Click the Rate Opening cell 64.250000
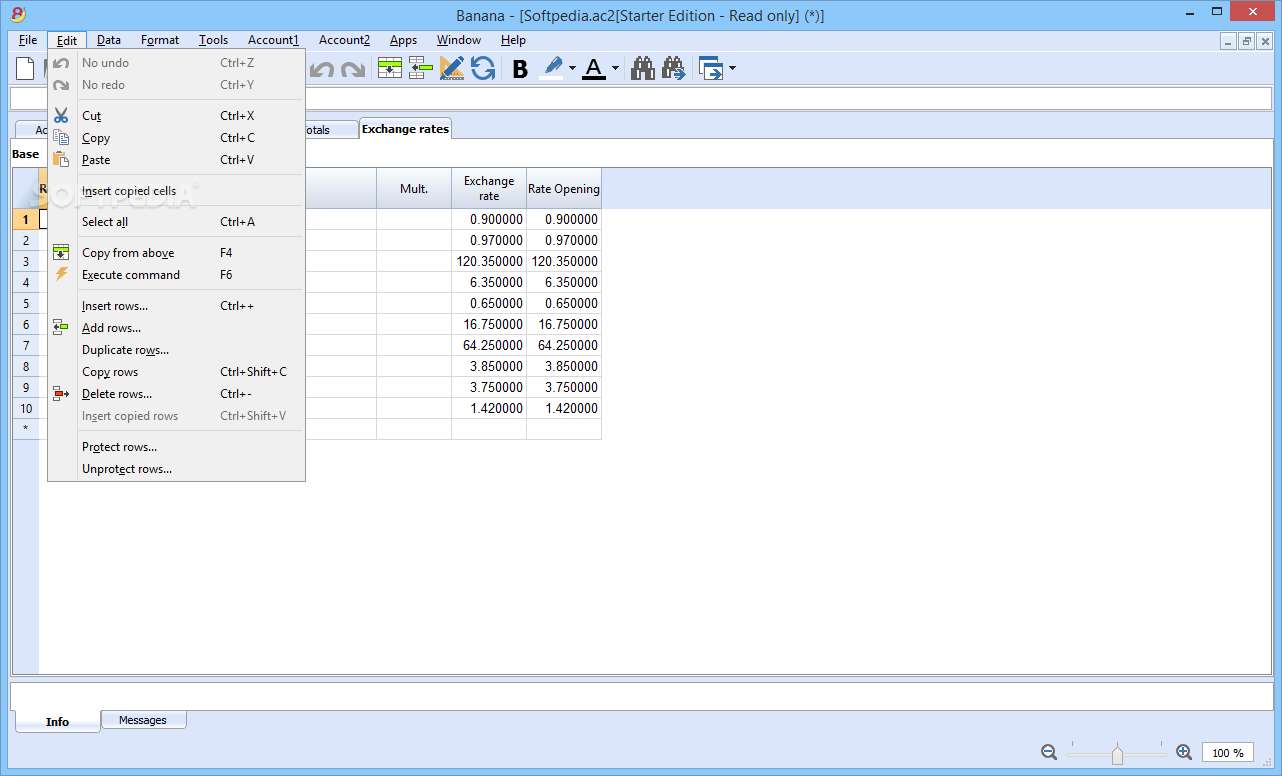 click(564, 345)
